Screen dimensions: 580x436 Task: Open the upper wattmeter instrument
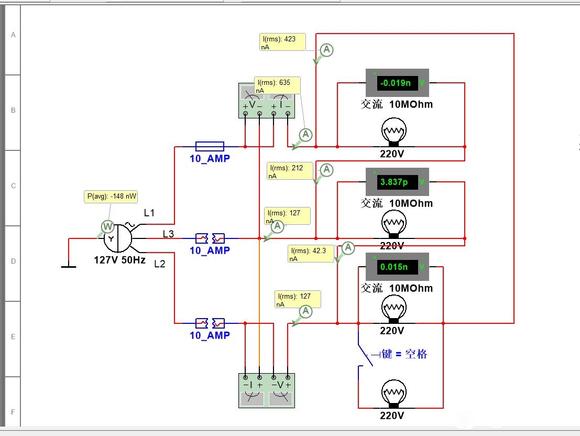(x=267, y=101)
